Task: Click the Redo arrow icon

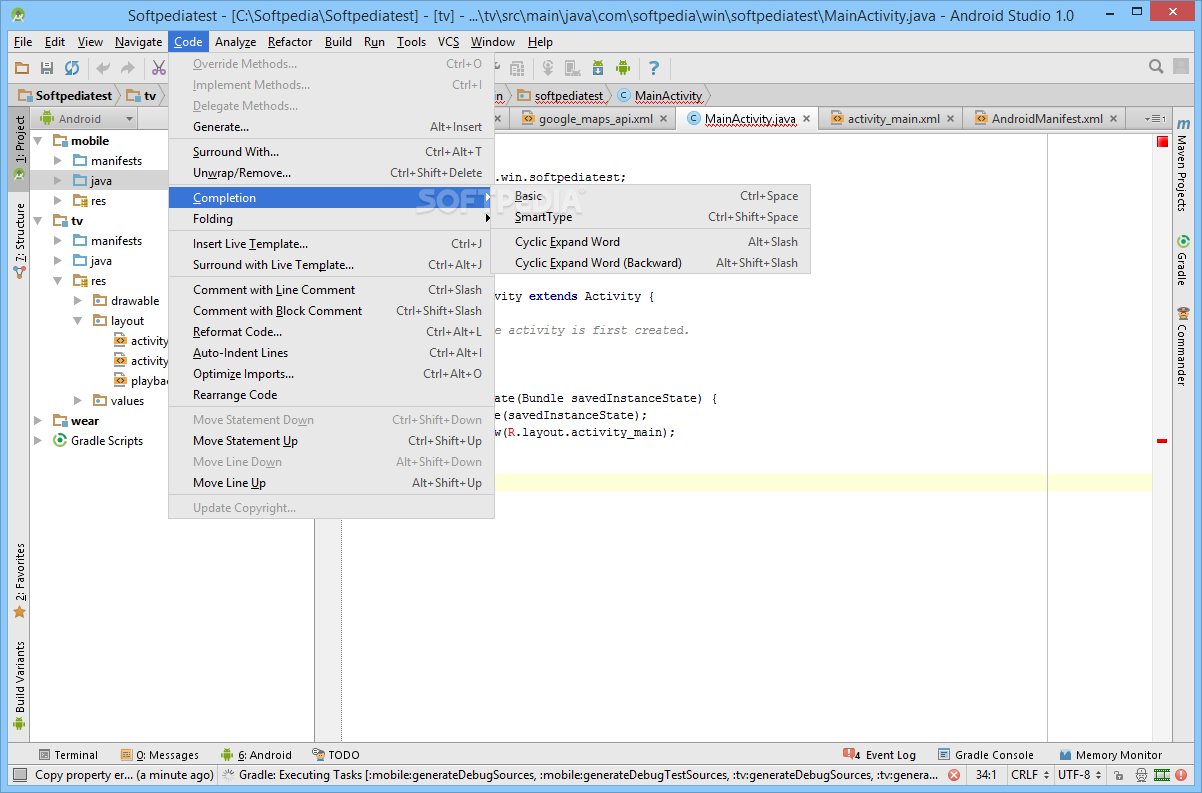Action: coord(127,68)
